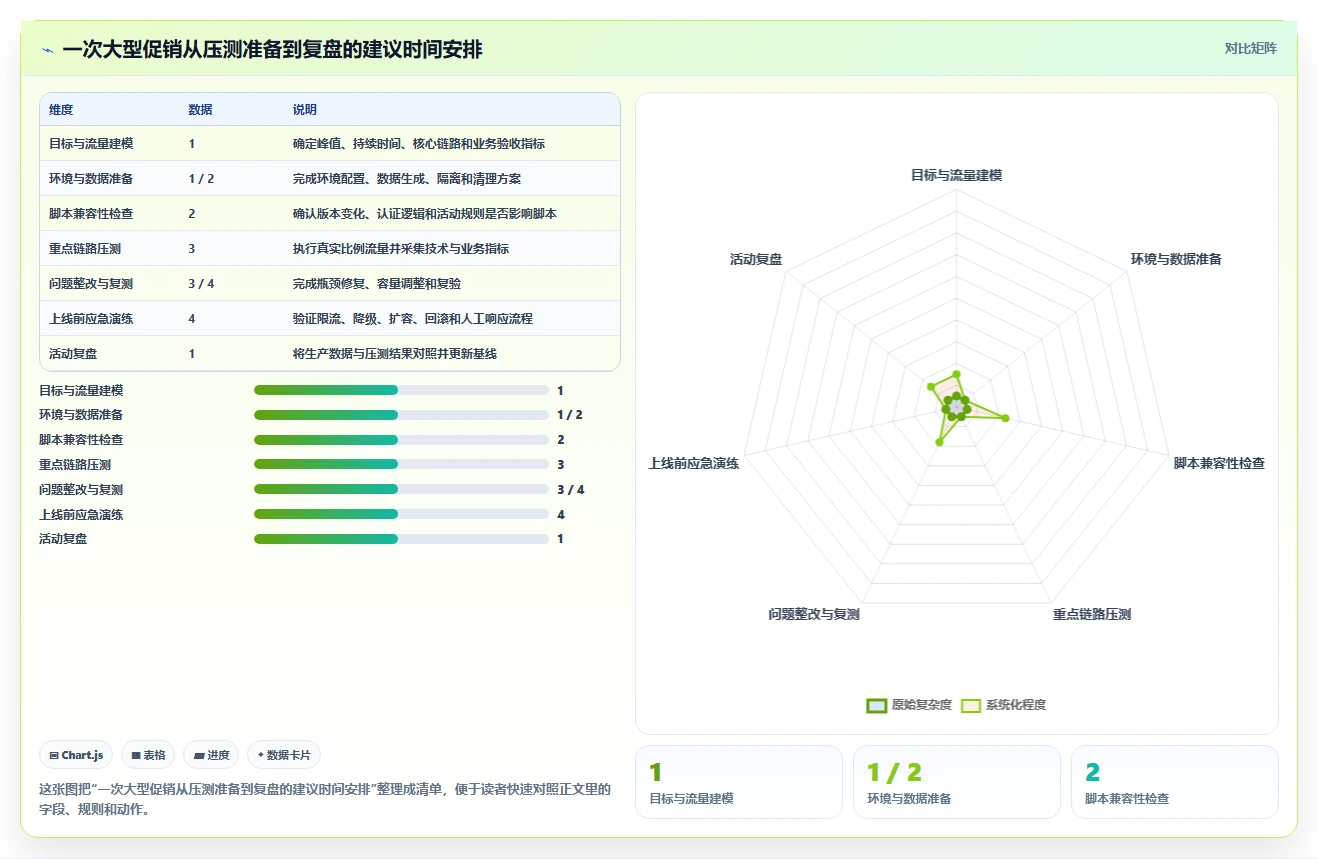Screen dimensions: 1318x859
Task: Click the 重点链路压测 radar axis label
Action: pyautogui.click(x=1092, y=614)
